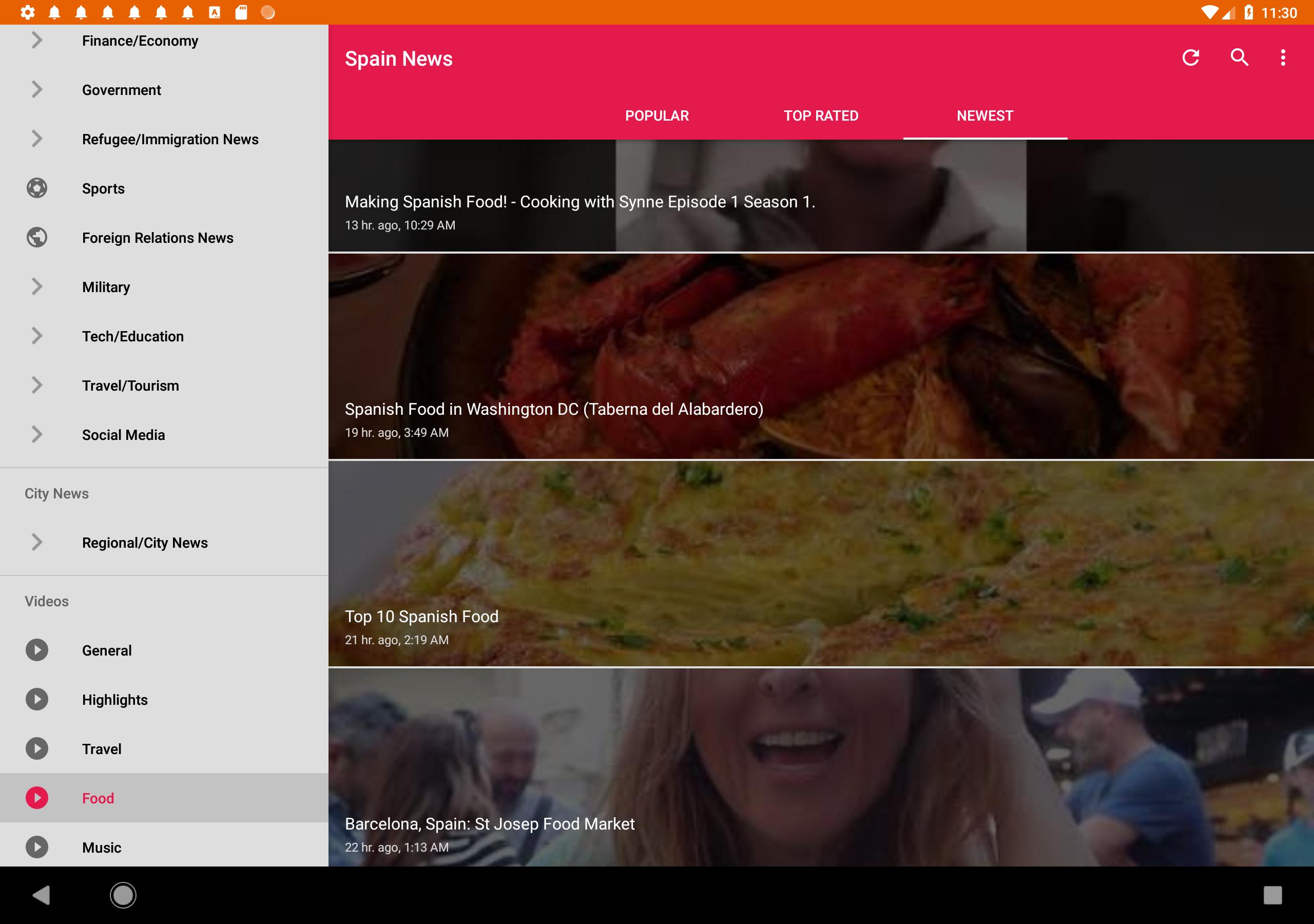
Task: Open Refugee/Immigration News label
Action: coord(170,140)
